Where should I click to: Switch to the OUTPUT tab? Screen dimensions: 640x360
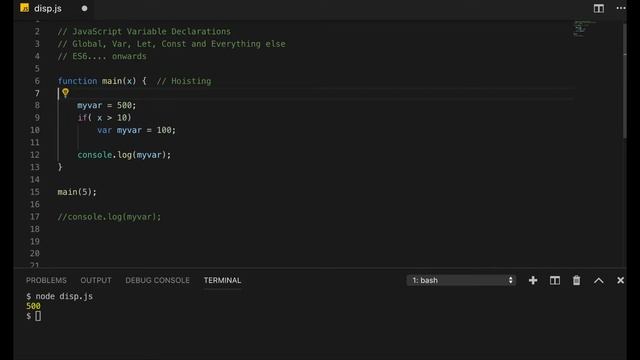pyautogui.click(x=96, y=280)
